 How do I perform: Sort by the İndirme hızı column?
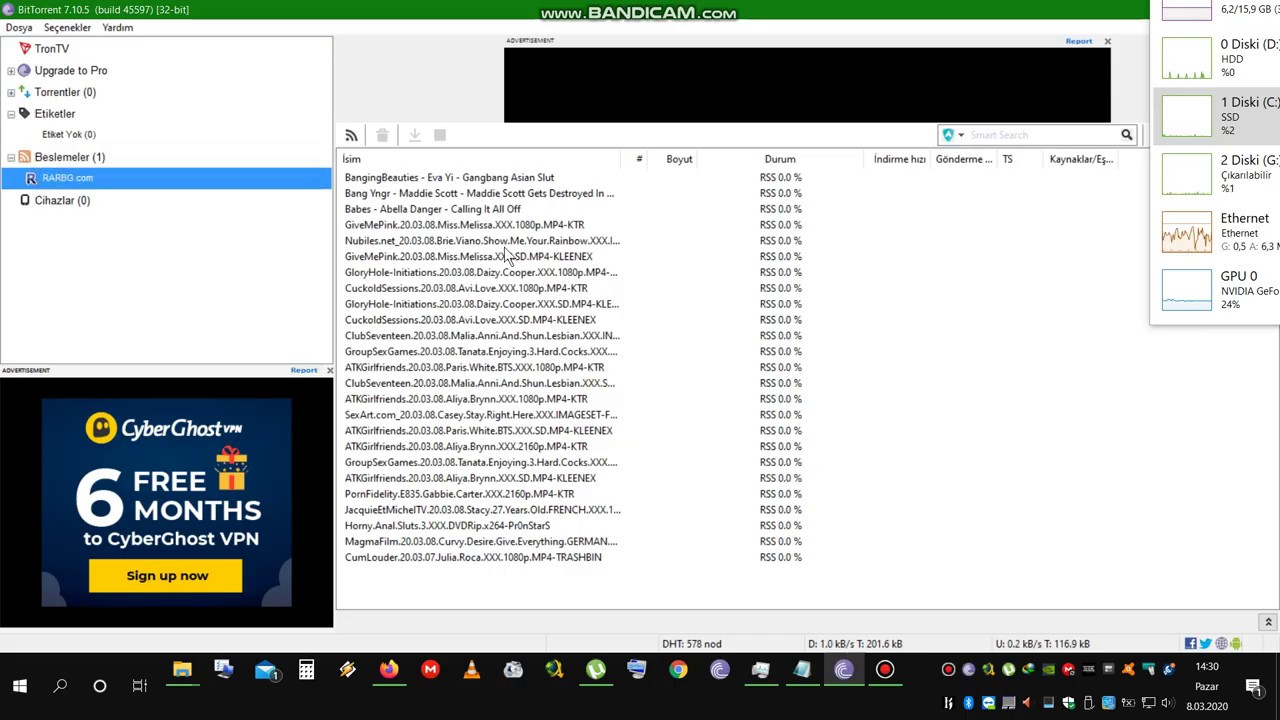[899, 159]
